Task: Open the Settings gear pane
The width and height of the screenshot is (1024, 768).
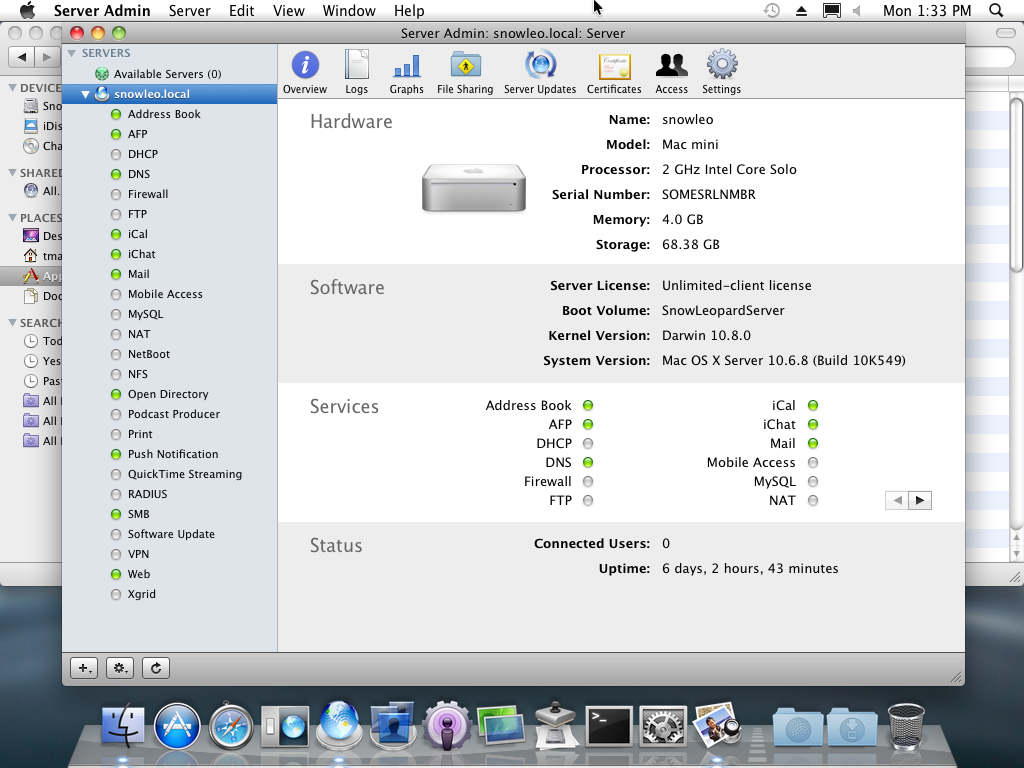Action: (722, 72)
